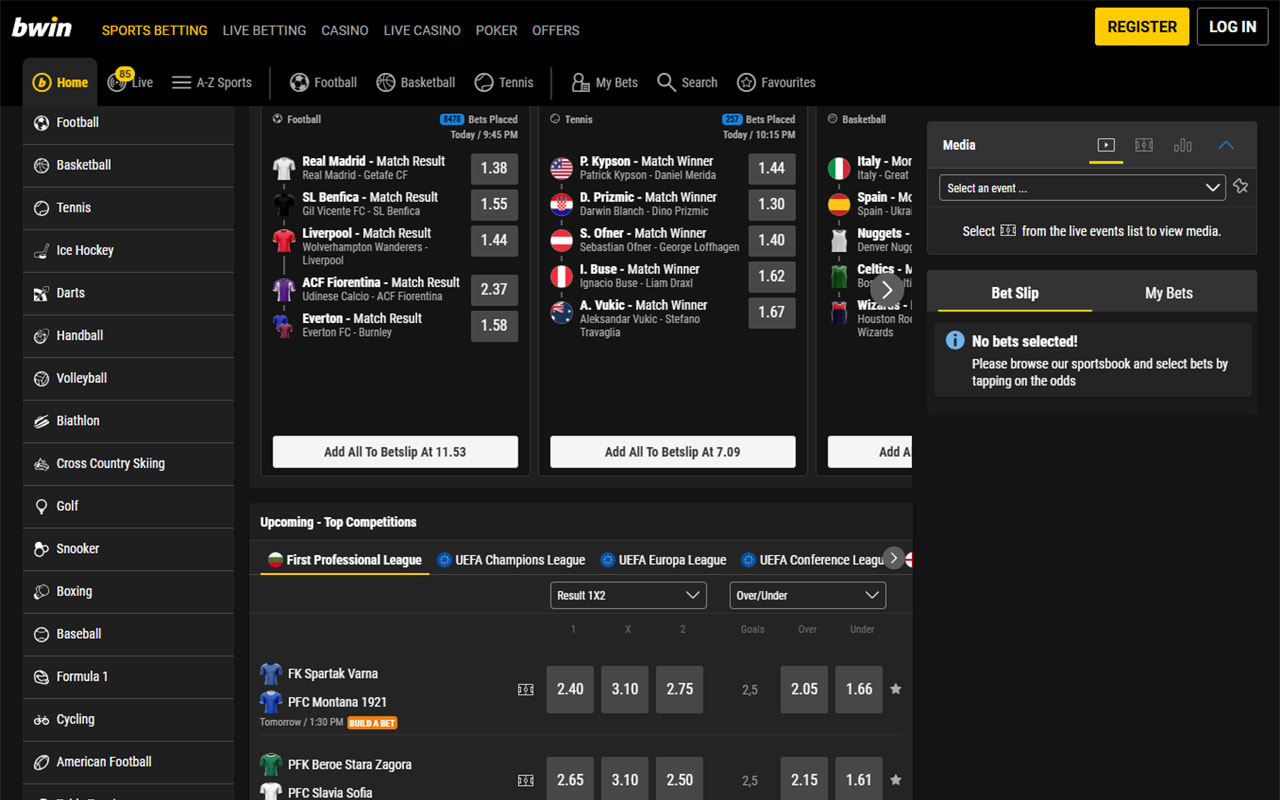Open Favourites star in navigation
1280x800 pixels.
pyautogui.click(x=746, y=83)
